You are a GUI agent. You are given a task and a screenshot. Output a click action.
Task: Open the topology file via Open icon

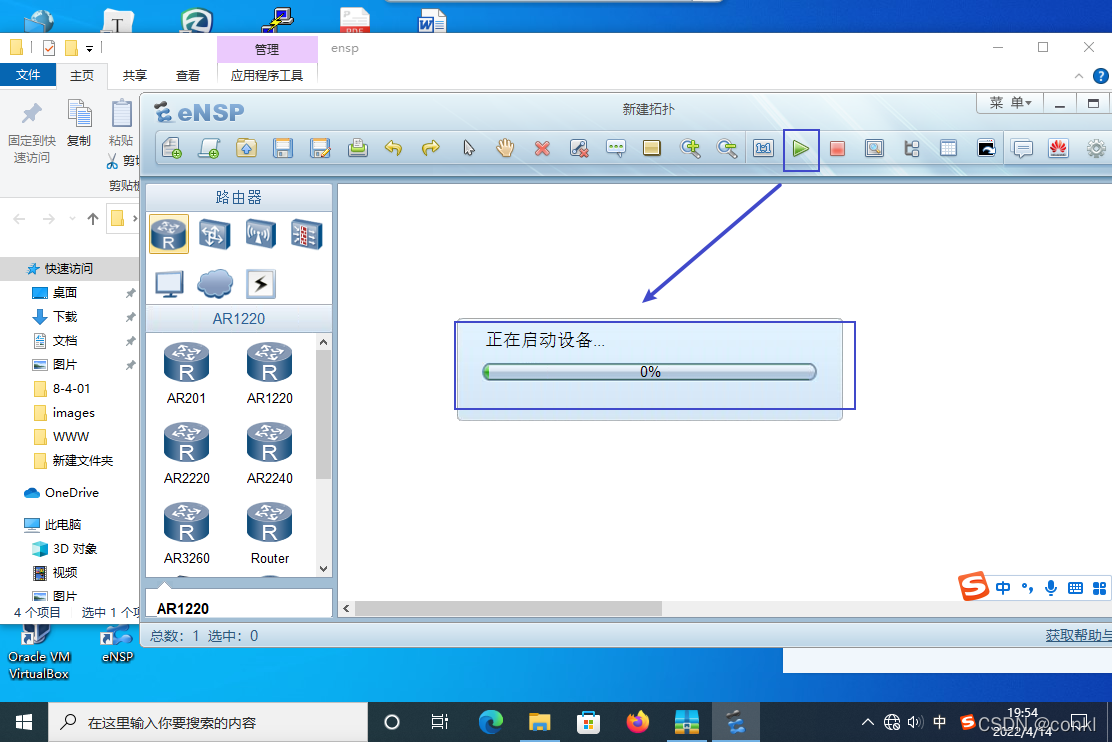[x=246, y=148]
